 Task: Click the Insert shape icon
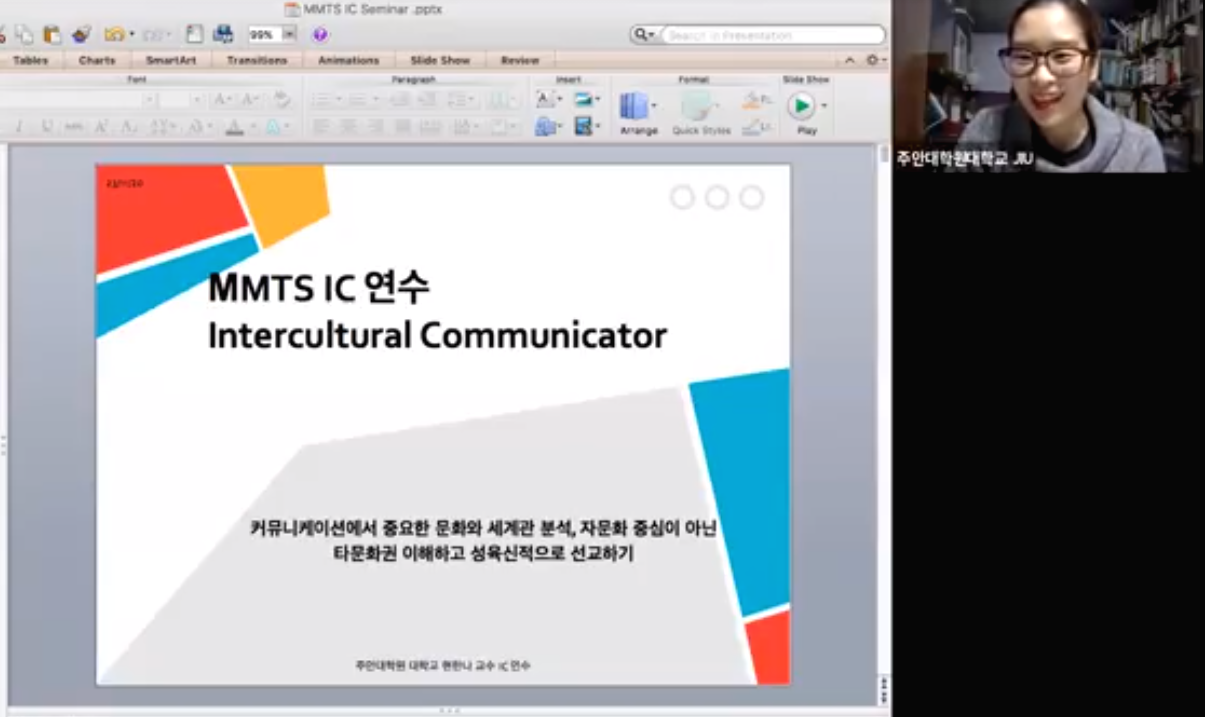[x=544, y=126]
